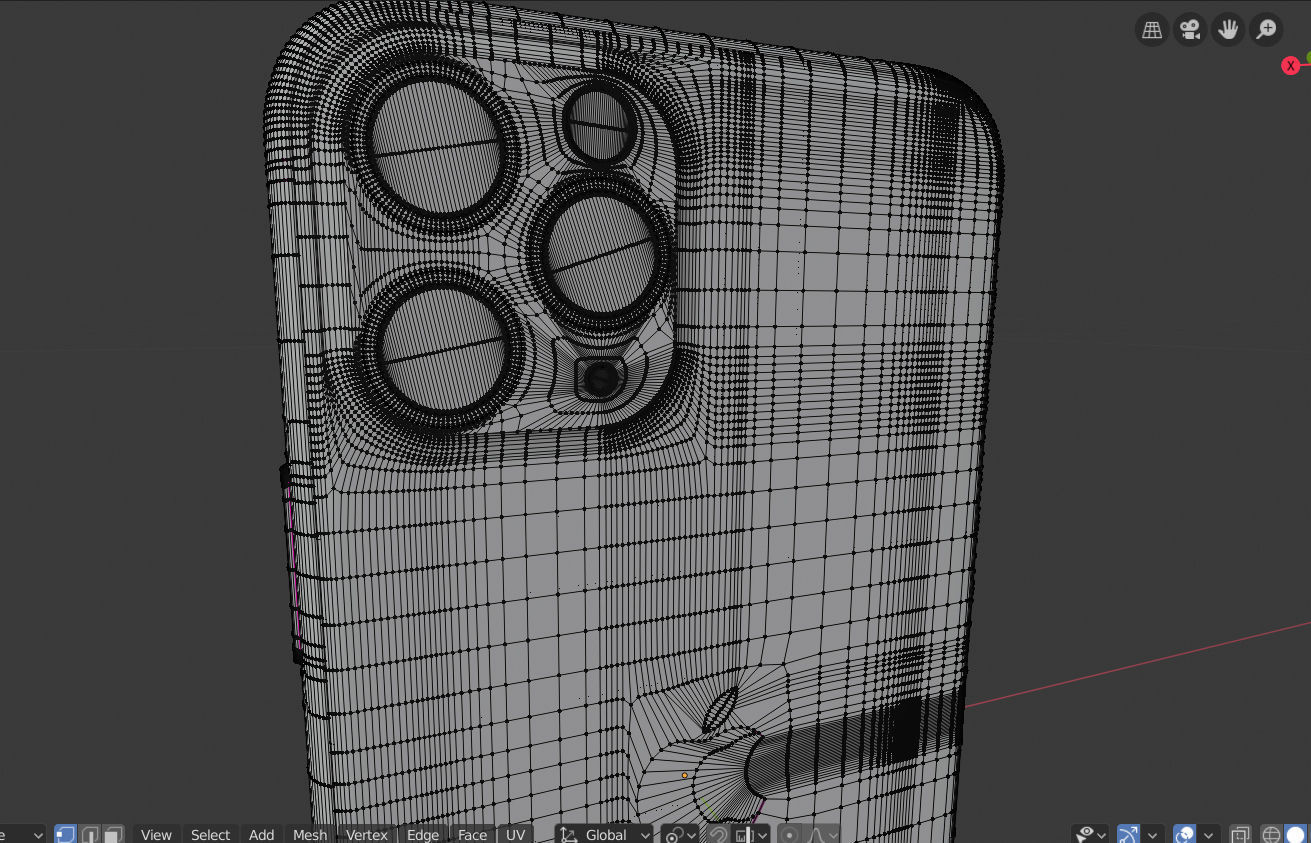This screenshot has height=843, width=1311.
Task: Expand the overlays options dropdown
Action: point(1210,835)
